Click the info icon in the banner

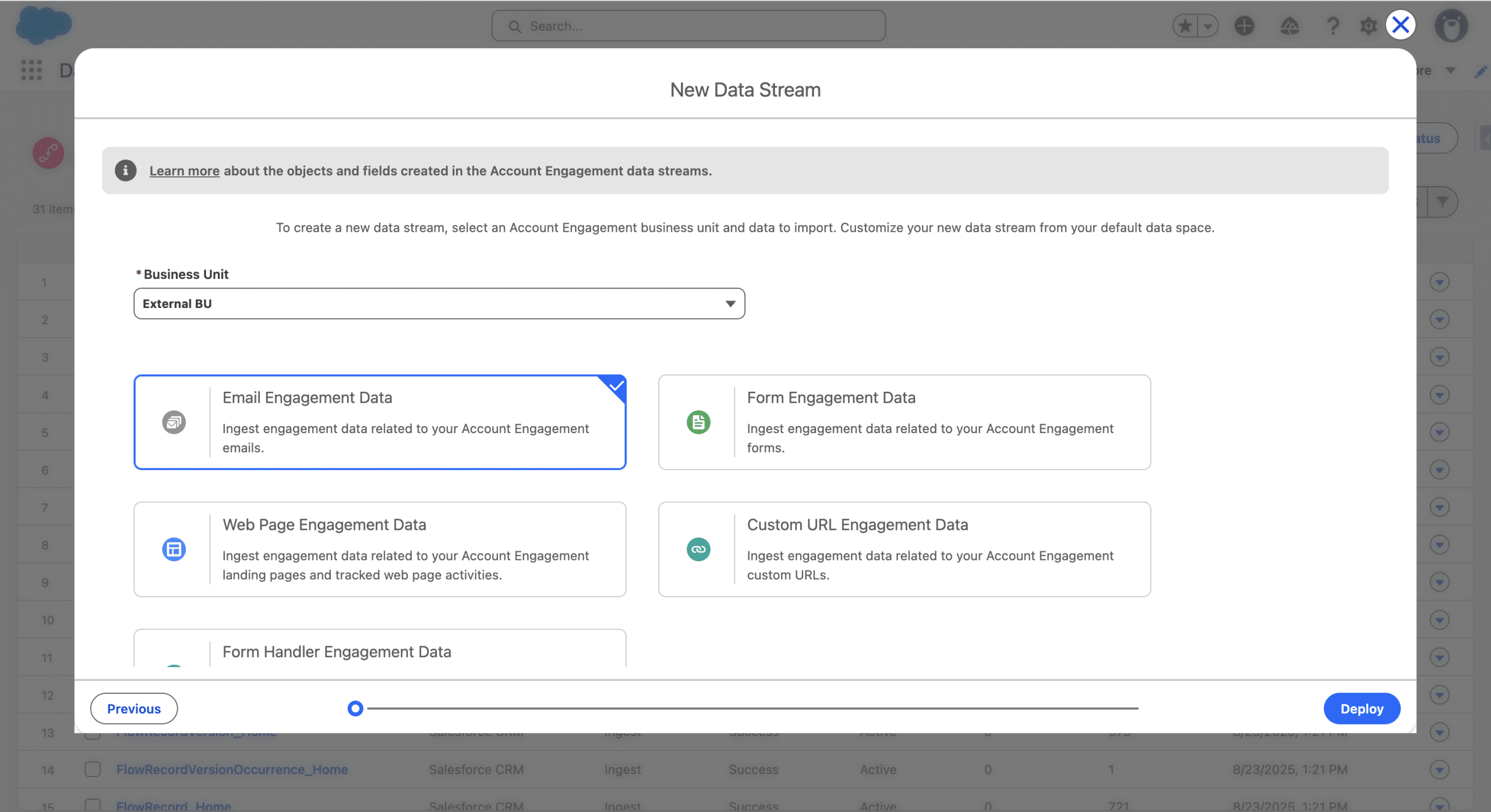point(125,171)
